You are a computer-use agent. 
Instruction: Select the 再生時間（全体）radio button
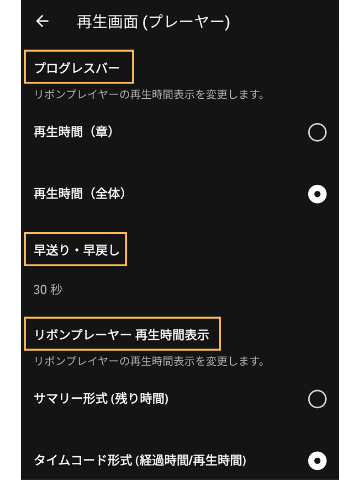pos(317,194)
